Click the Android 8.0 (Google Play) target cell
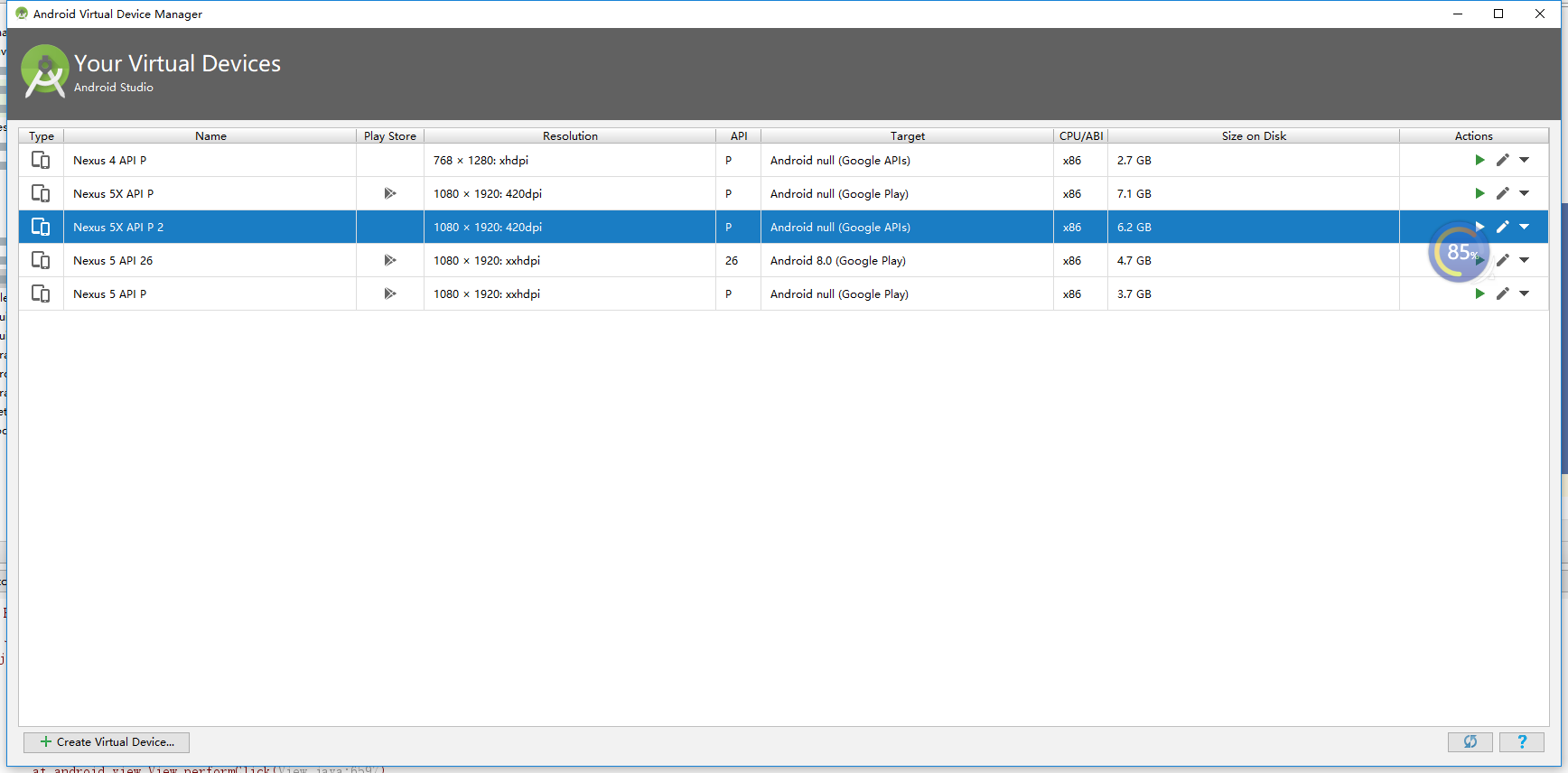The image size is (1568, 773). point(908,260)
